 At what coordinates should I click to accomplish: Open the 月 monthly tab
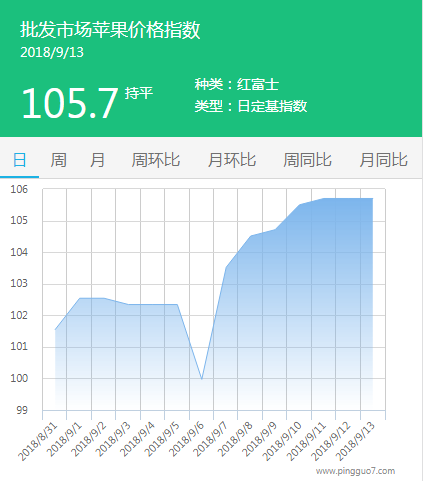click(97, 160)
